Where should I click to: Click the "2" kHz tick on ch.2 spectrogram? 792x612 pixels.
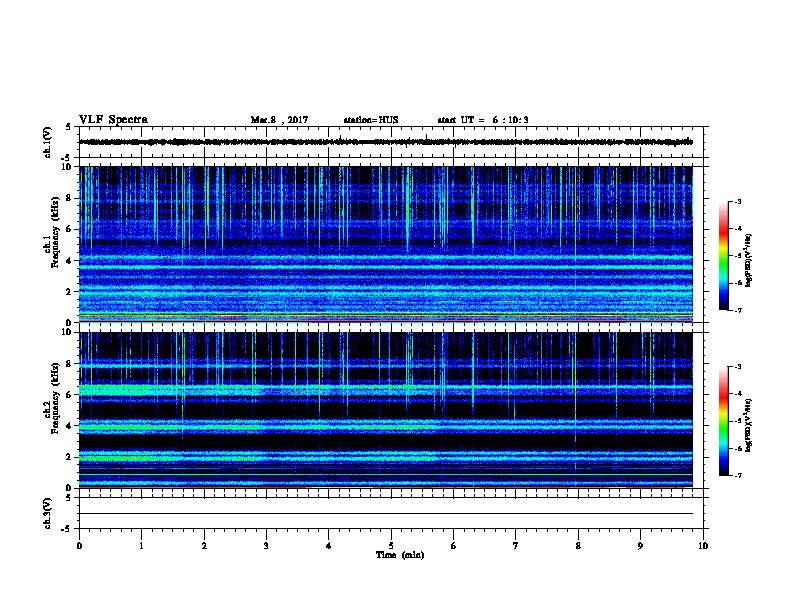pyautogui.click(x=70, y=457)
